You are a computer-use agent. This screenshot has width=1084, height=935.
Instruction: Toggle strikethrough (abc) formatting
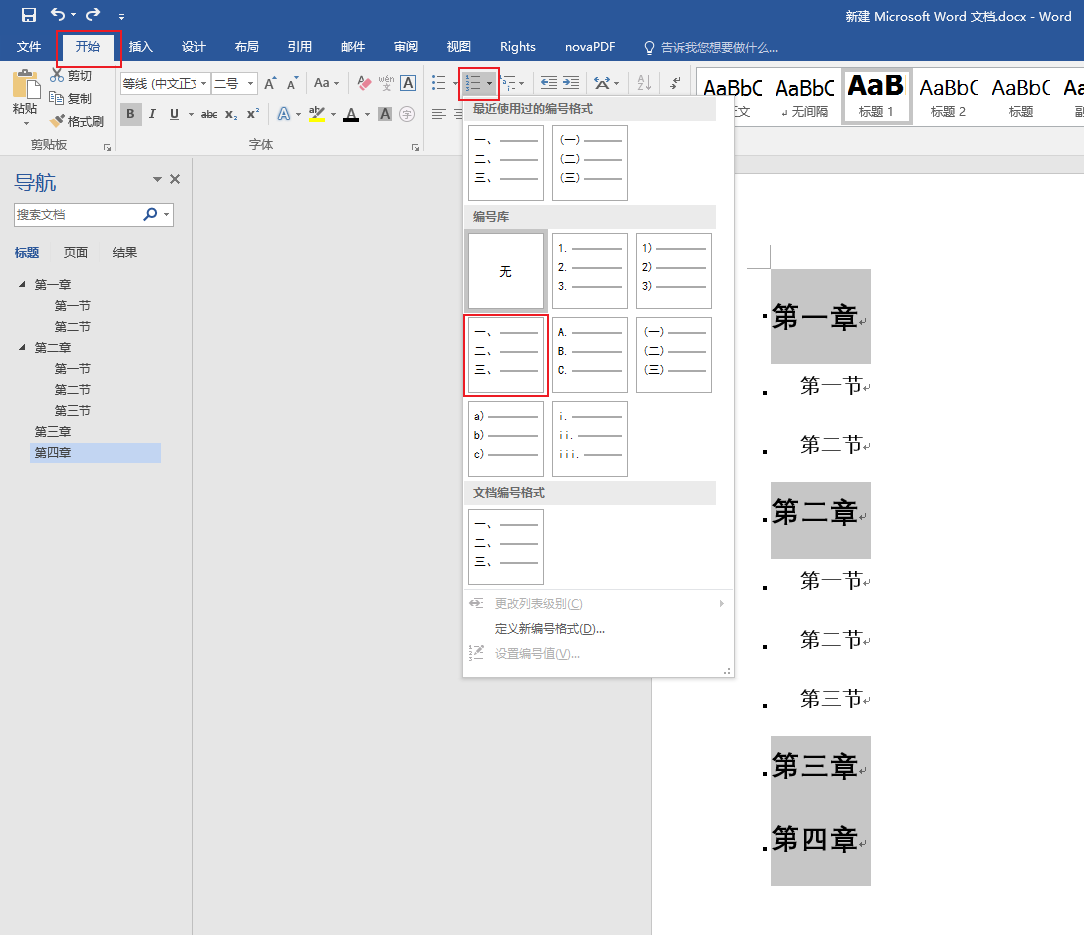209,114
